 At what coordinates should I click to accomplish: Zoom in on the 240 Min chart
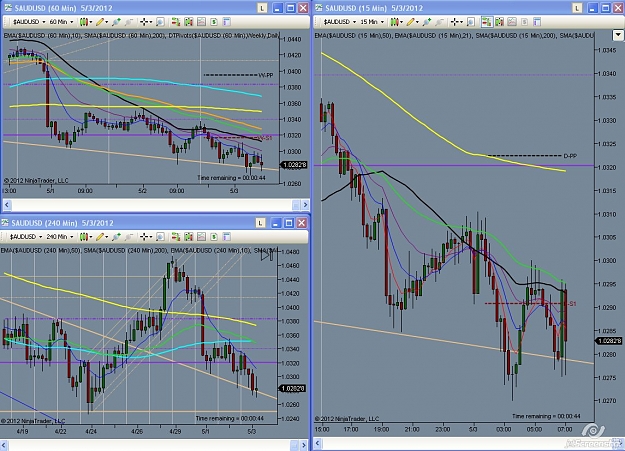(x=116, y=237)
